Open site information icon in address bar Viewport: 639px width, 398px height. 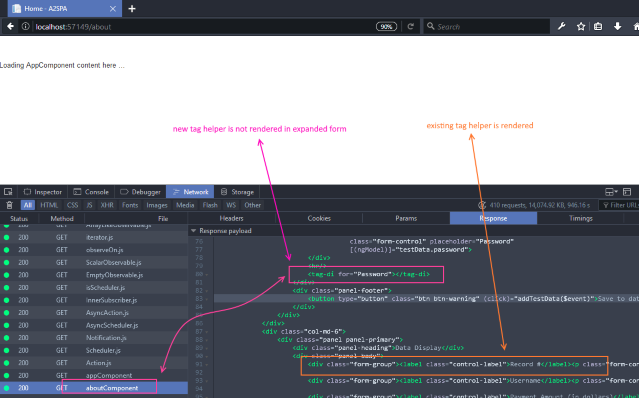click(x=26, y=26)
